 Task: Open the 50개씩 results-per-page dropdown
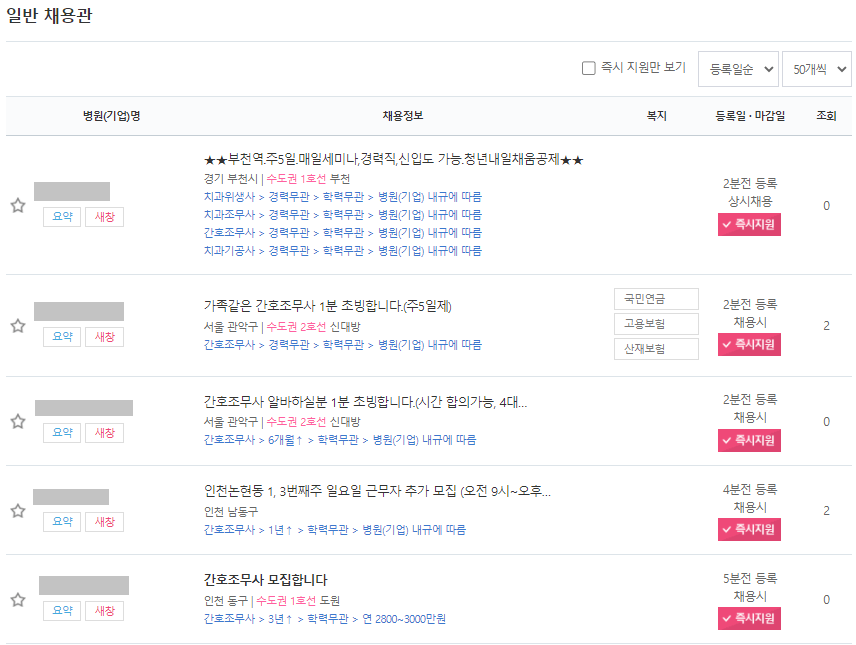coord(814,67)
